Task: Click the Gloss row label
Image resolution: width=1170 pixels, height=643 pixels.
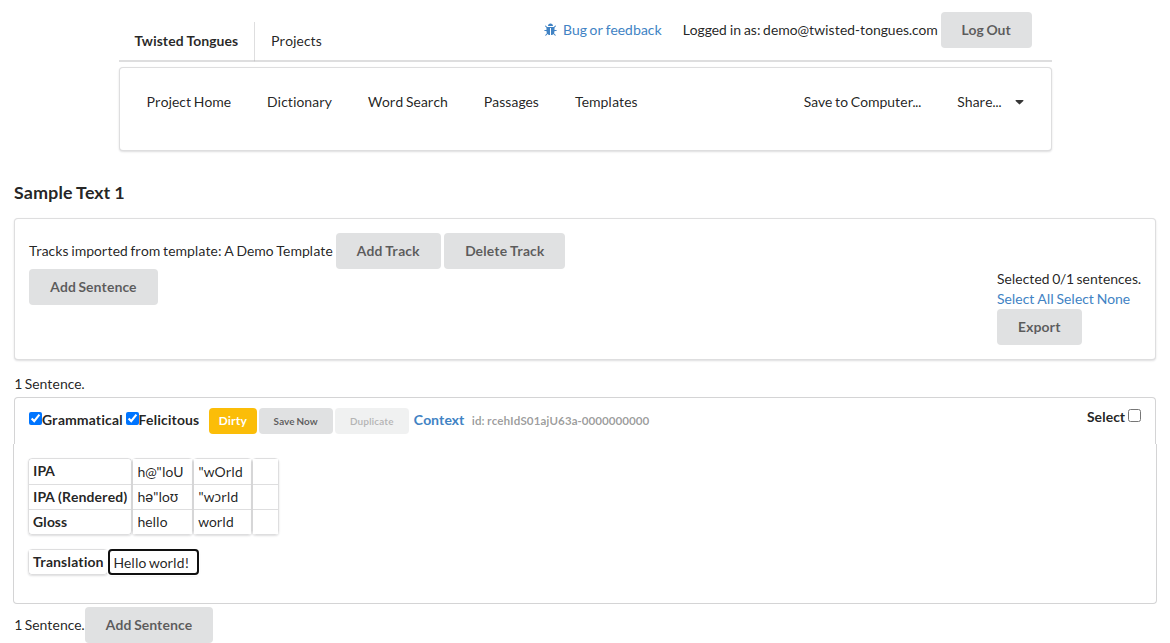Action: 80,522
